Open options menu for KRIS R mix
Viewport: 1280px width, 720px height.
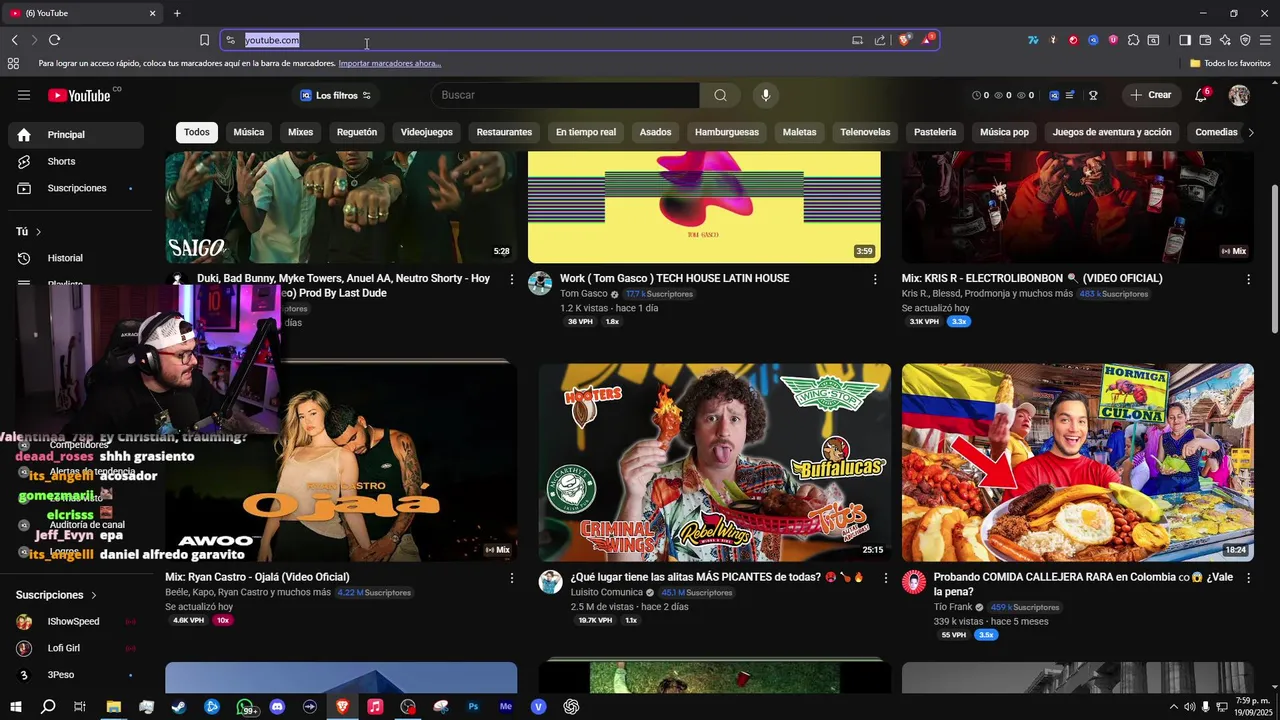click(x=1248, y=279)
